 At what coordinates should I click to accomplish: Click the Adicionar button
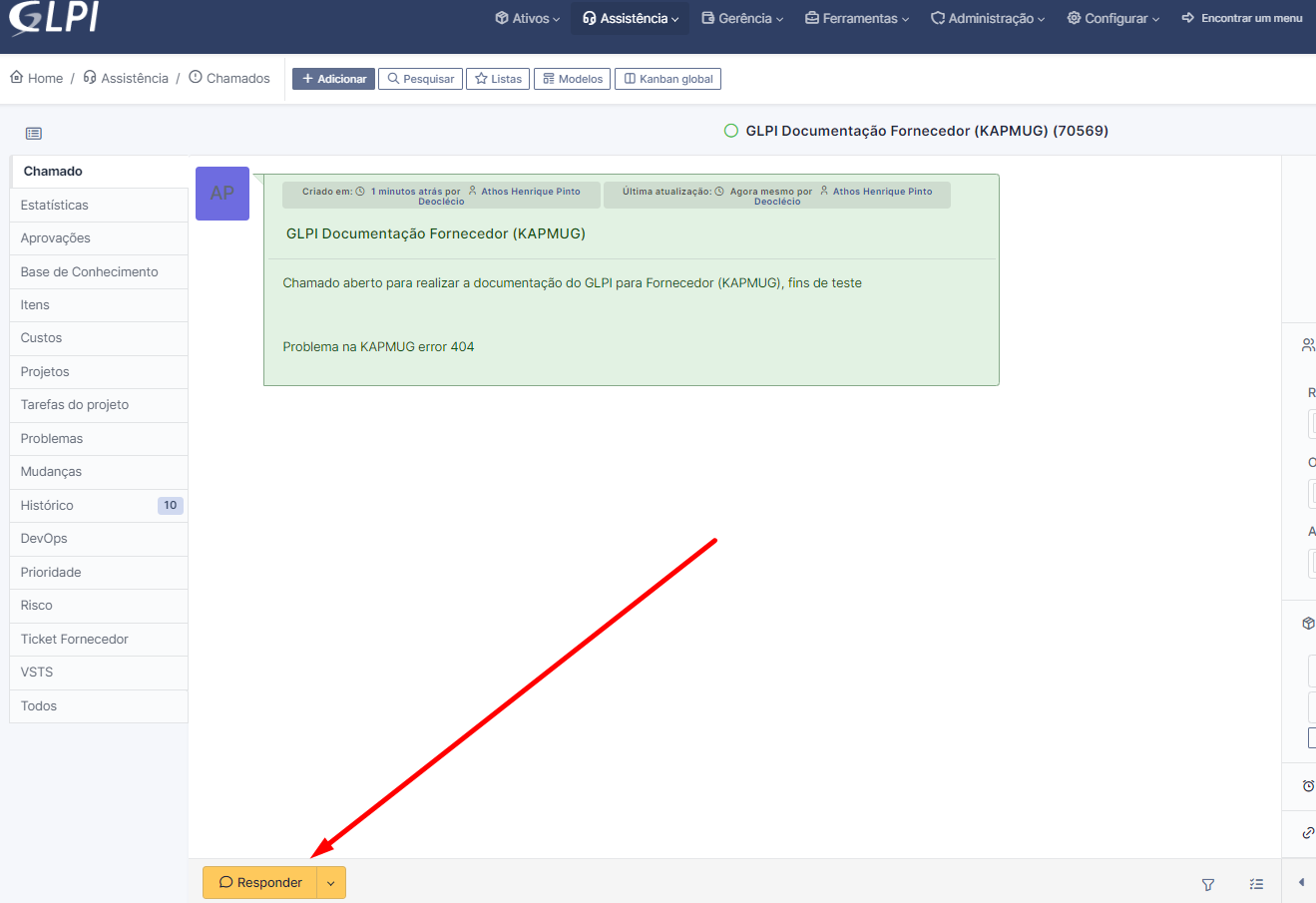coord(333,79)
